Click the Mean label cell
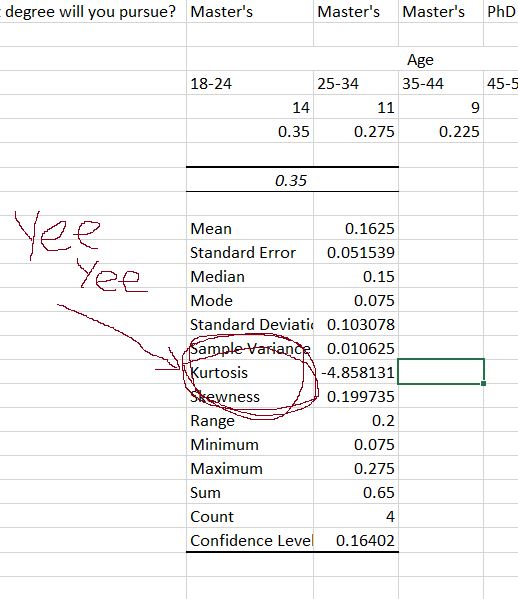This screenshot has height=599, width=518. point(250,228)
